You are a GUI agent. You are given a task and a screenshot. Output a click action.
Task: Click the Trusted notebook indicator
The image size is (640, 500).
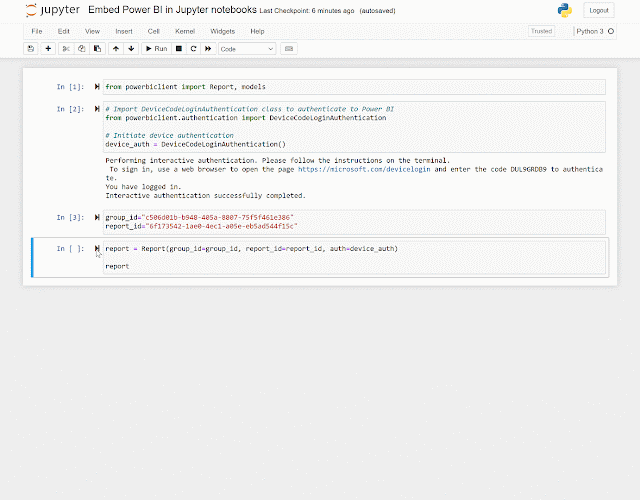[x=541, y=31]
